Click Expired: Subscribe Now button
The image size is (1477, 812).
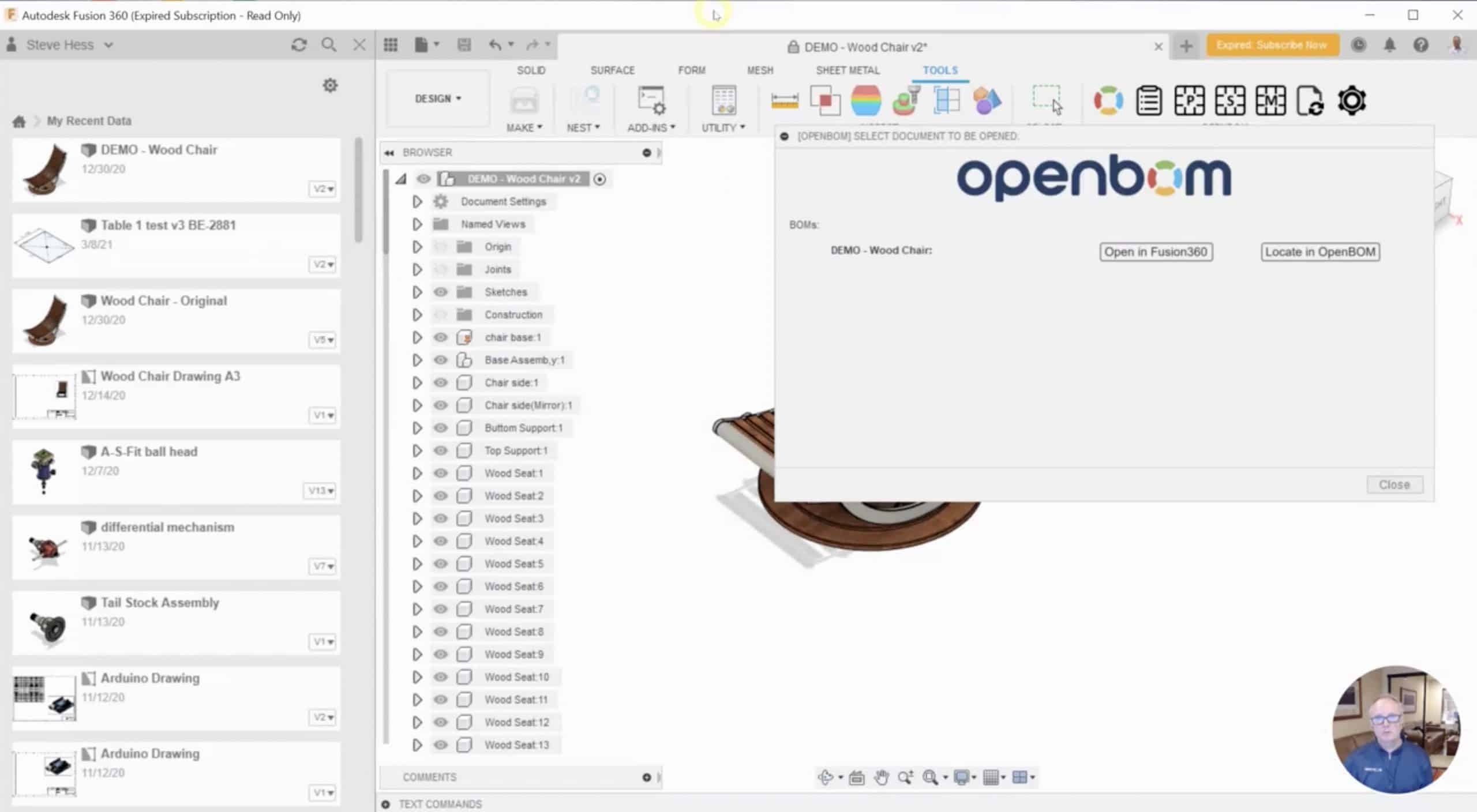point(1272,45)
